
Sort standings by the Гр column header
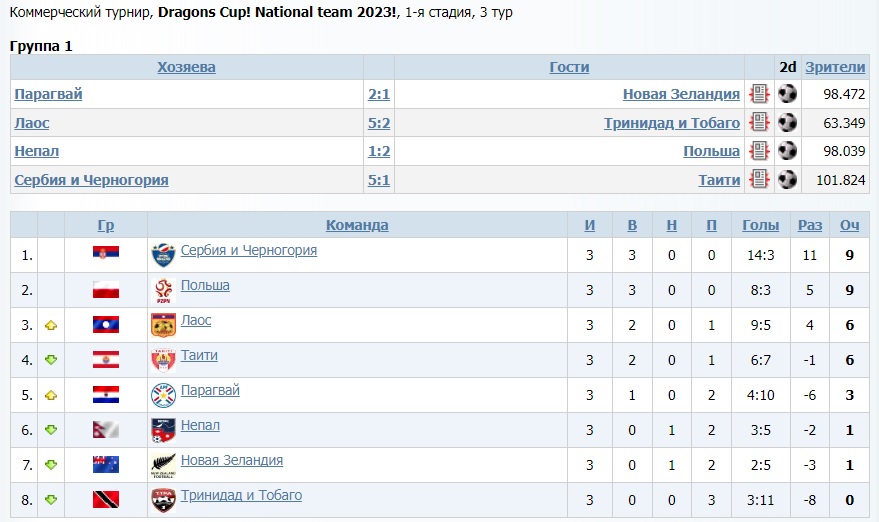(106, 225)
